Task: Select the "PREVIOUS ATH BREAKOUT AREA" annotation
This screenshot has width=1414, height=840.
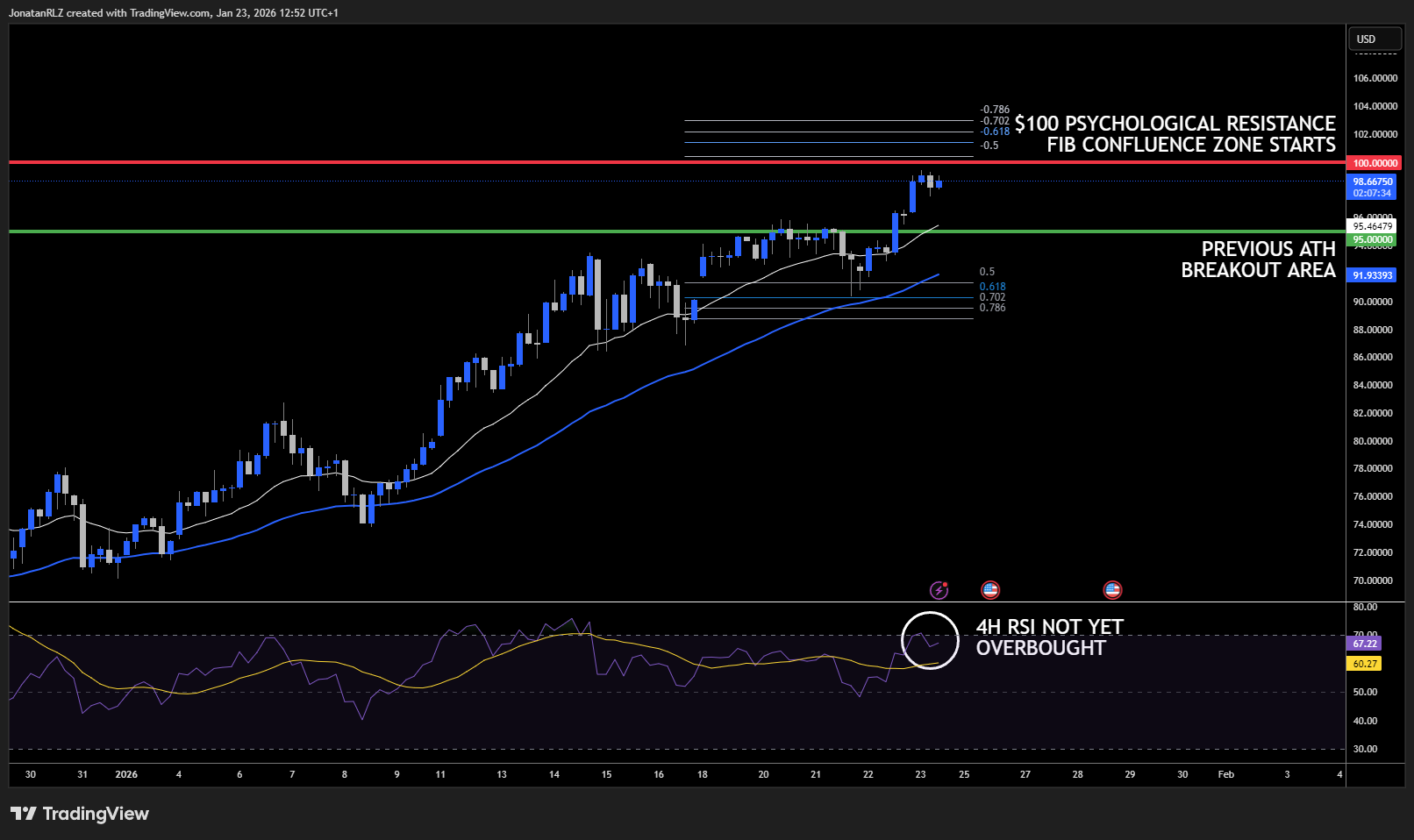Action: click(x=1258, y=260)
